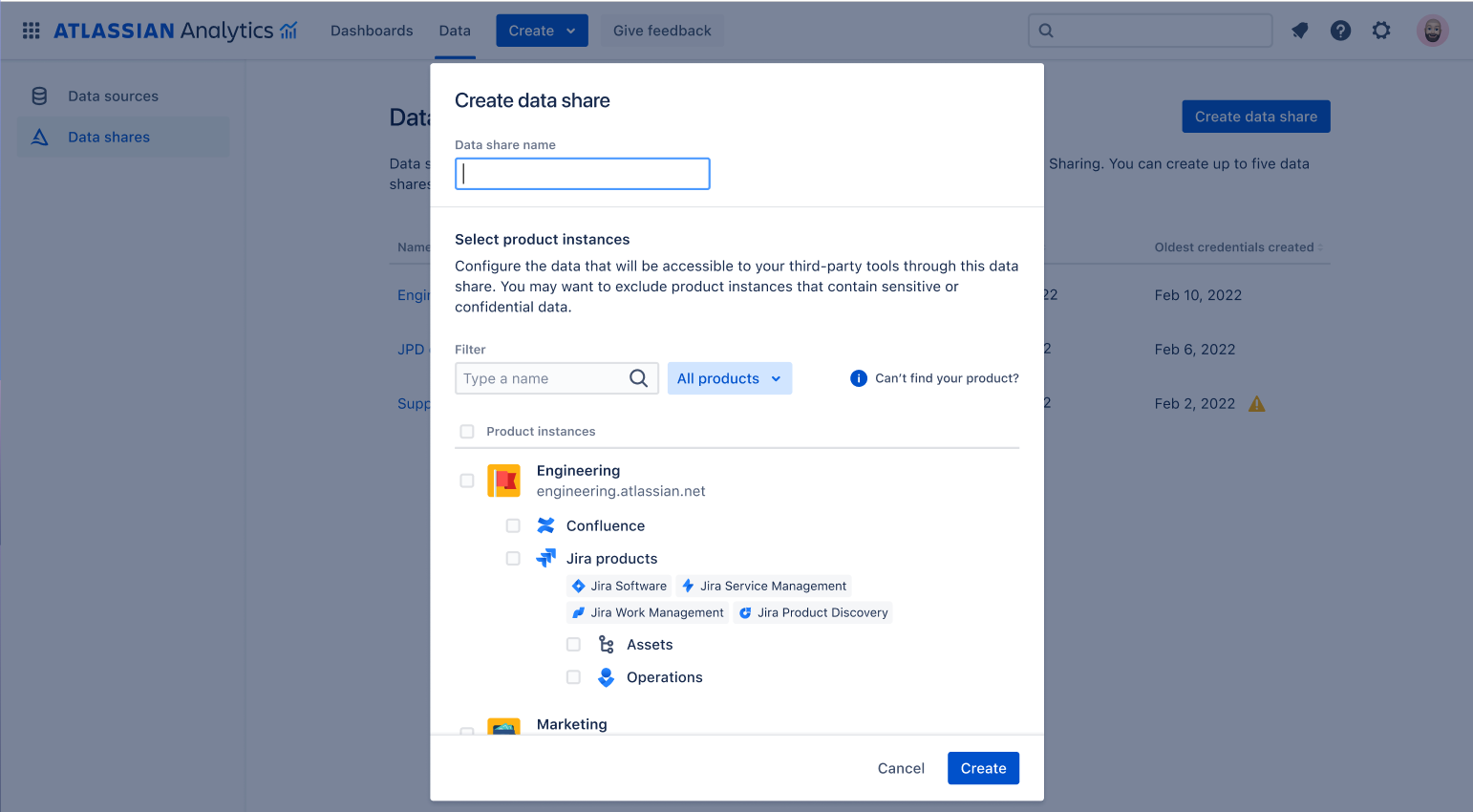Screen dimensions: 1473x812
Task: Enable the Confluence checkbox under Engineering
Action: 513,525
